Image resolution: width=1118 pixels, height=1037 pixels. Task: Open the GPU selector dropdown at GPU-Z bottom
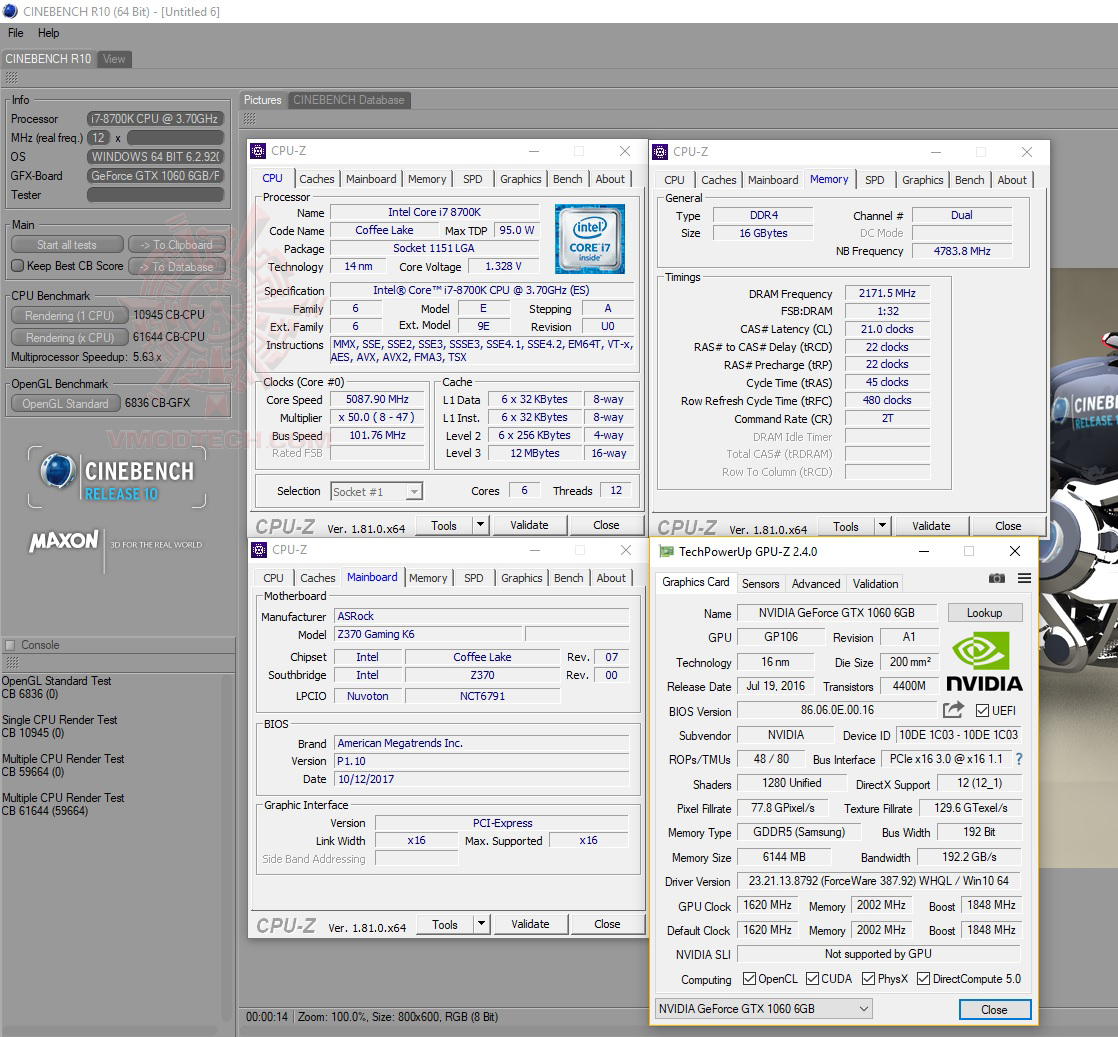761,1009
